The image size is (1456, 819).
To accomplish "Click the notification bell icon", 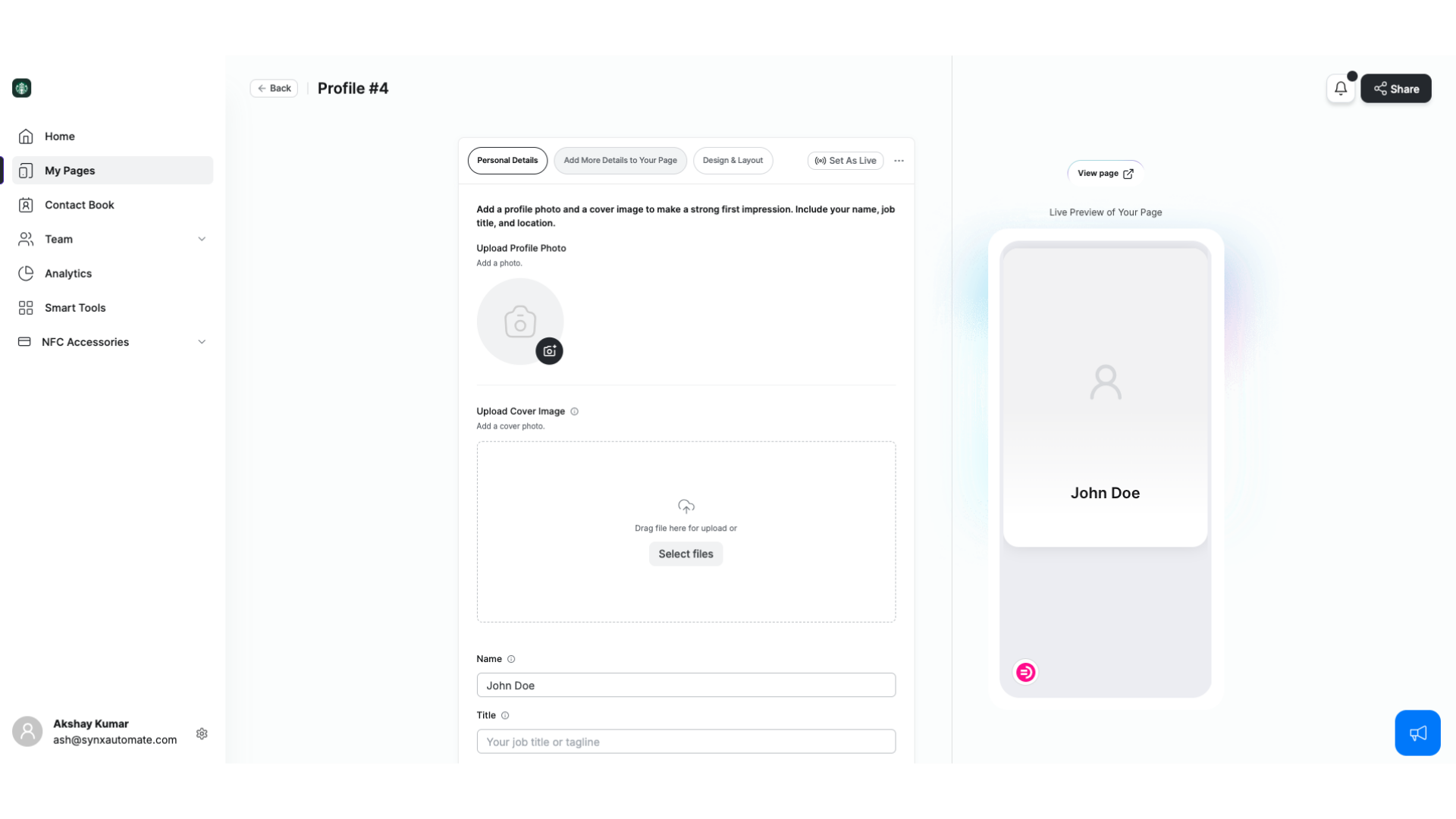I will click(1341, 89).
